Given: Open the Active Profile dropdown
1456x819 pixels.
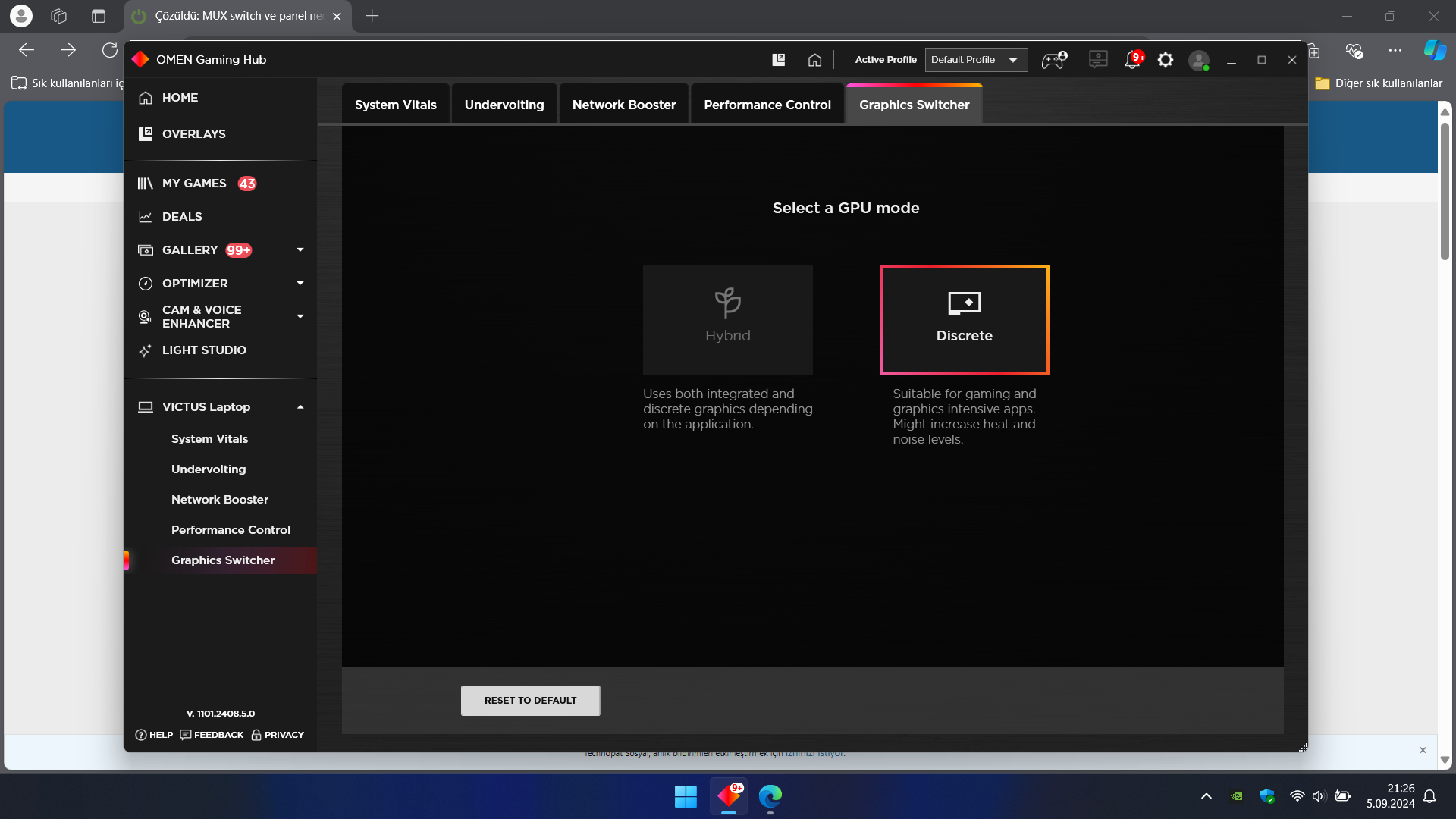Looking at the screenshot, I should tap(975, 60).
